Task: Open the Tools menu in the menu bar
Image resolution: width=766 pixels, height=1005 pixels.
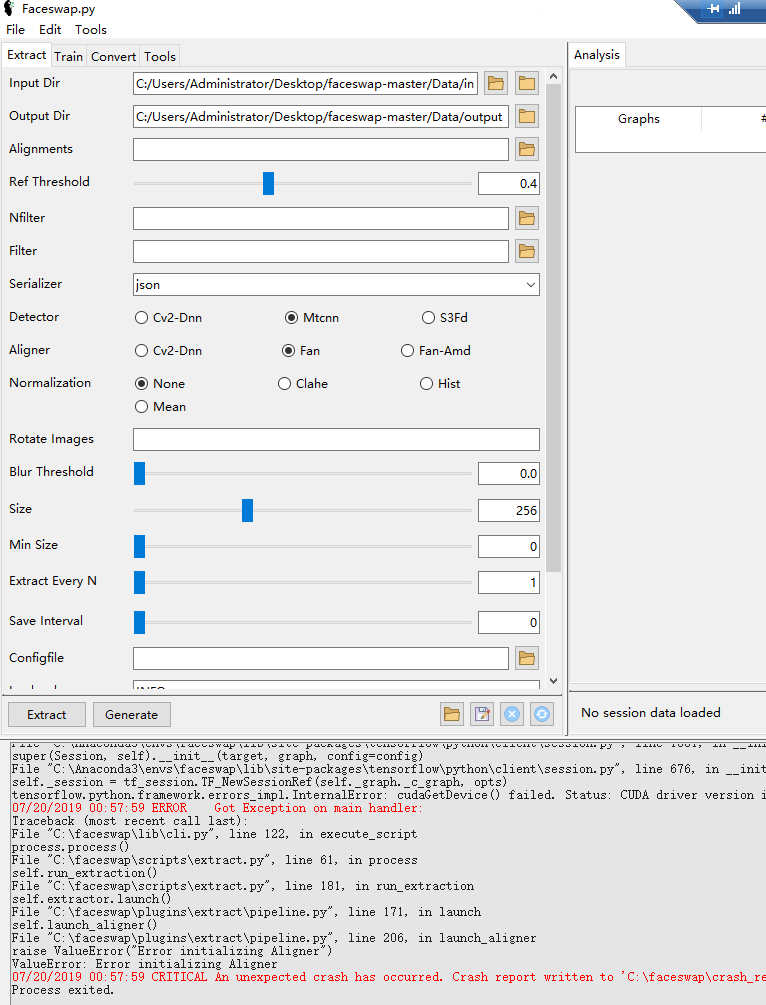Action: 90,29
